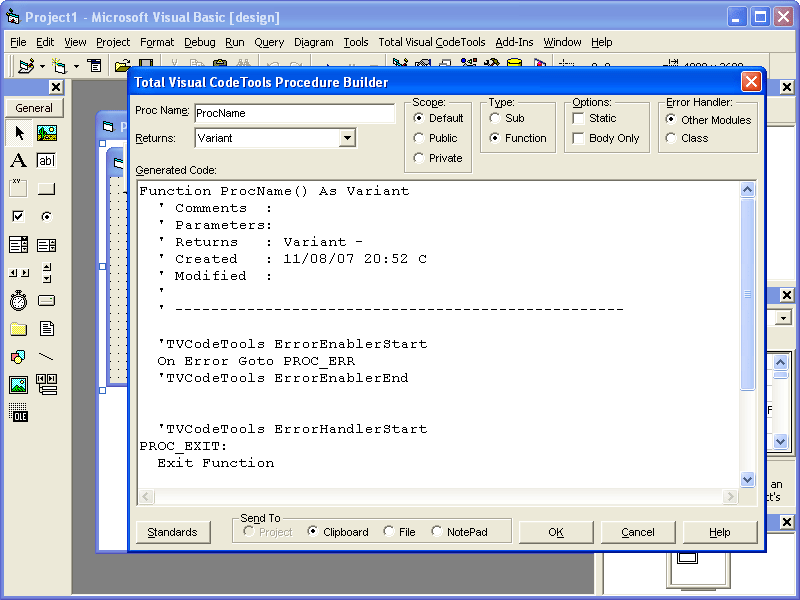The height and width of the screenshot is (600, 800).
Task: Open the Project menu
Action: pos(113,42)
